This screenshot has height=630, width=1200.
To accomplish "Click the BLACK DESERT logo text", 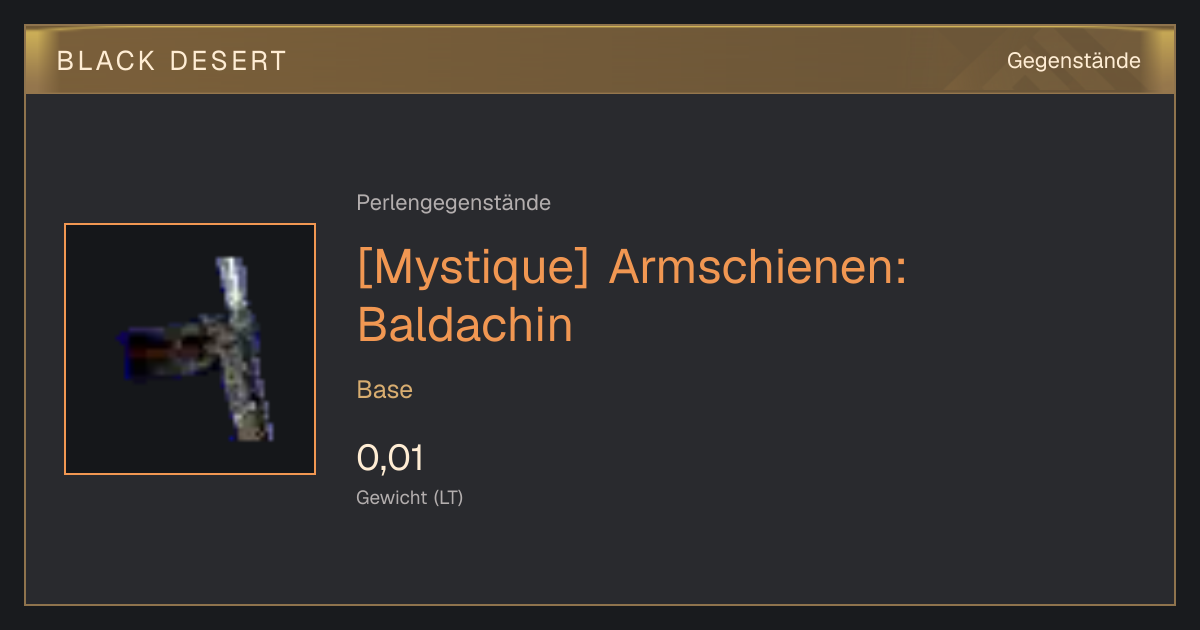I will coord(171,61).
